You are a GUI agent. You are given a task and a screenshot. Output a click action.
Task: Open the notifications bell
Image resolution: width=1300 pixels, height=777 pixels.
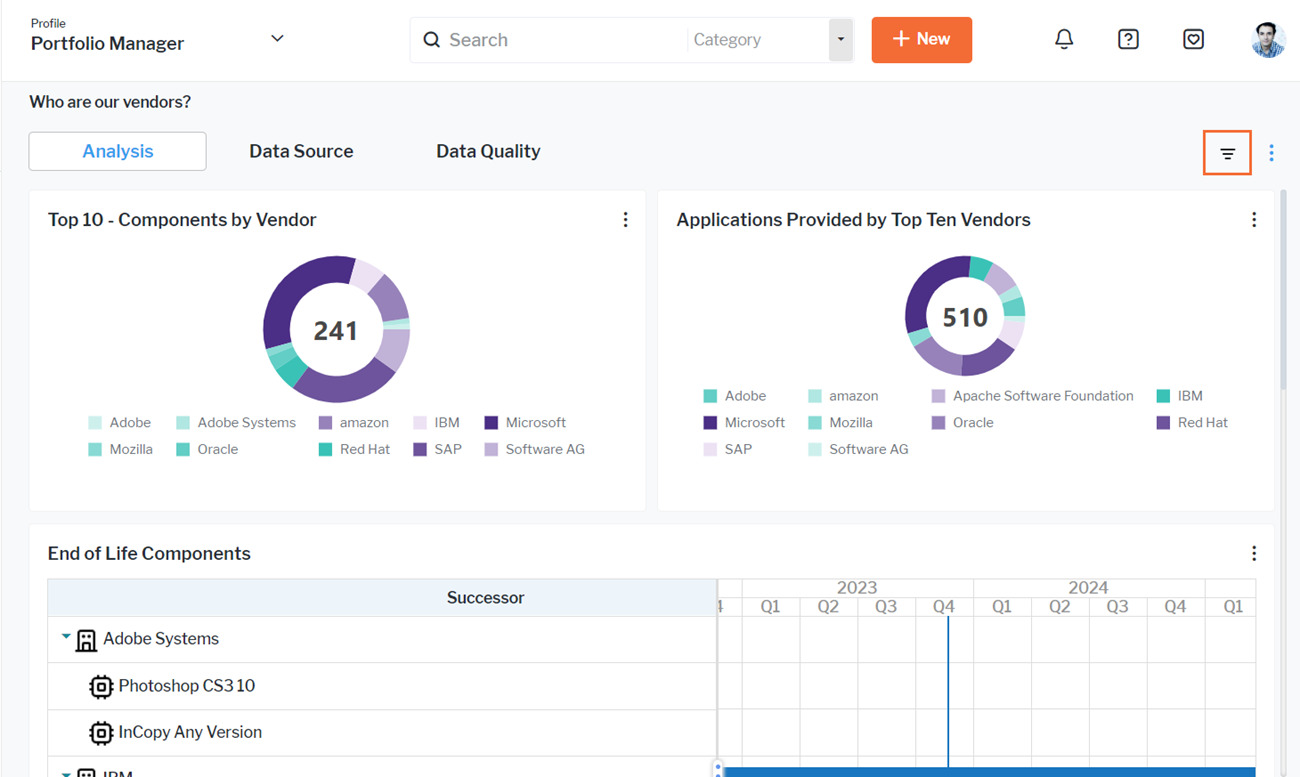coord(1064,40)
